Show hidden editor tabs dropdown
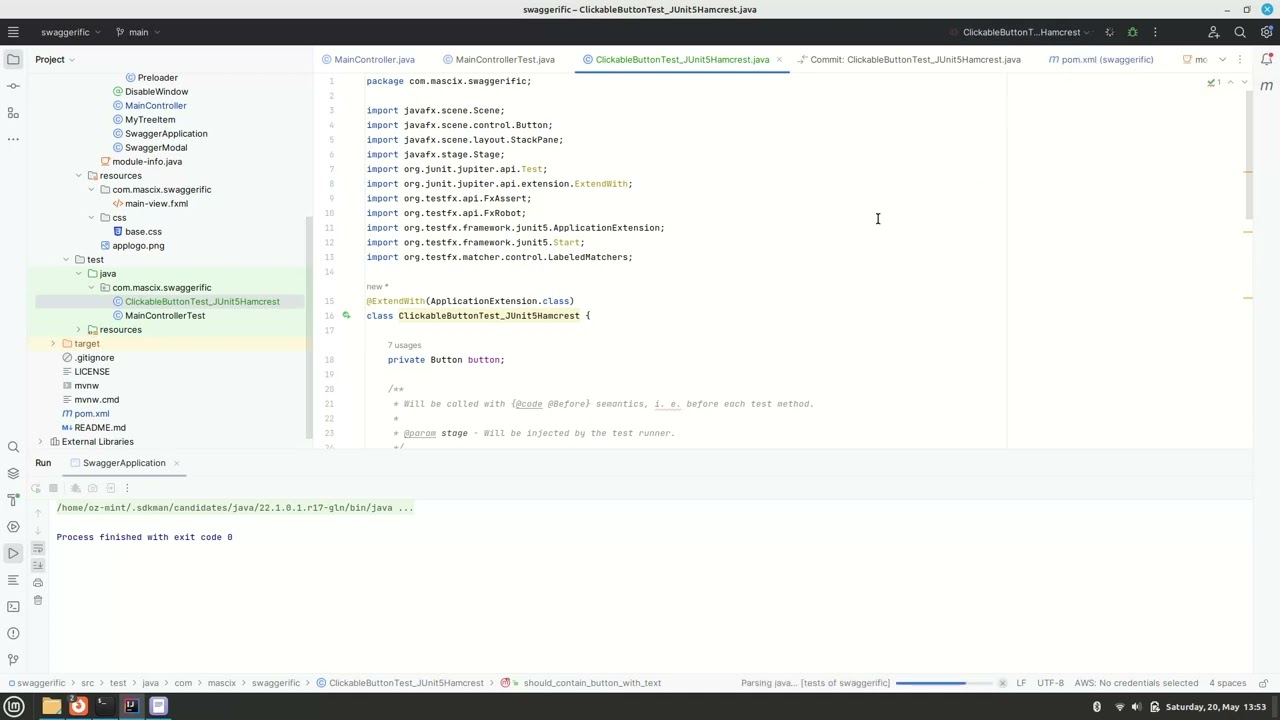This screenshot has height=720, width=1280. (x=1222, y=59)
